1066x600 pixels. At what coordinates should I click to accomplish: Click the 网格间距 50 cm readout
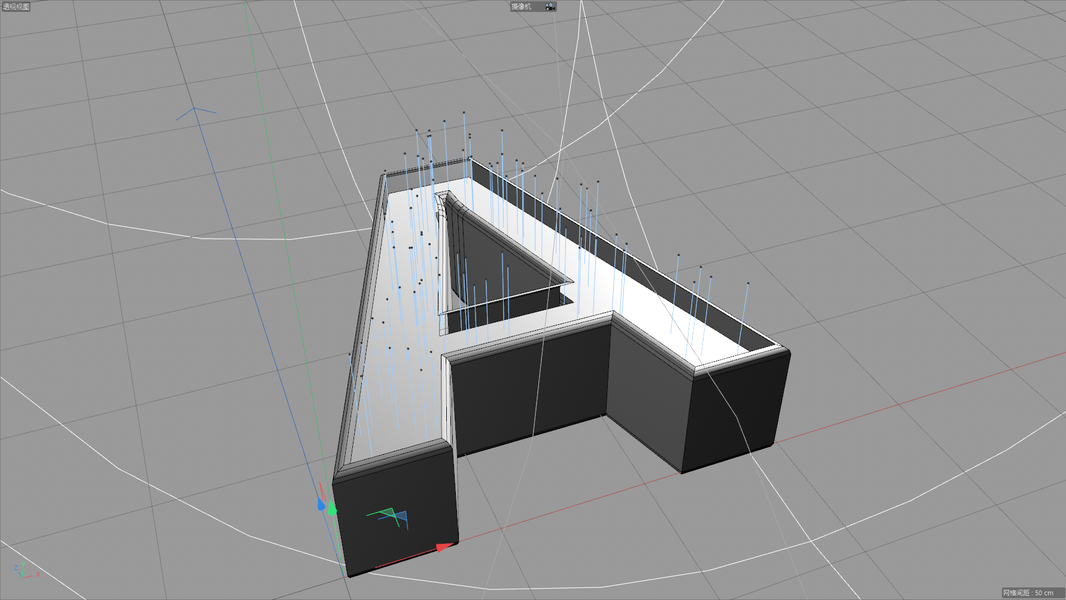1033,593
